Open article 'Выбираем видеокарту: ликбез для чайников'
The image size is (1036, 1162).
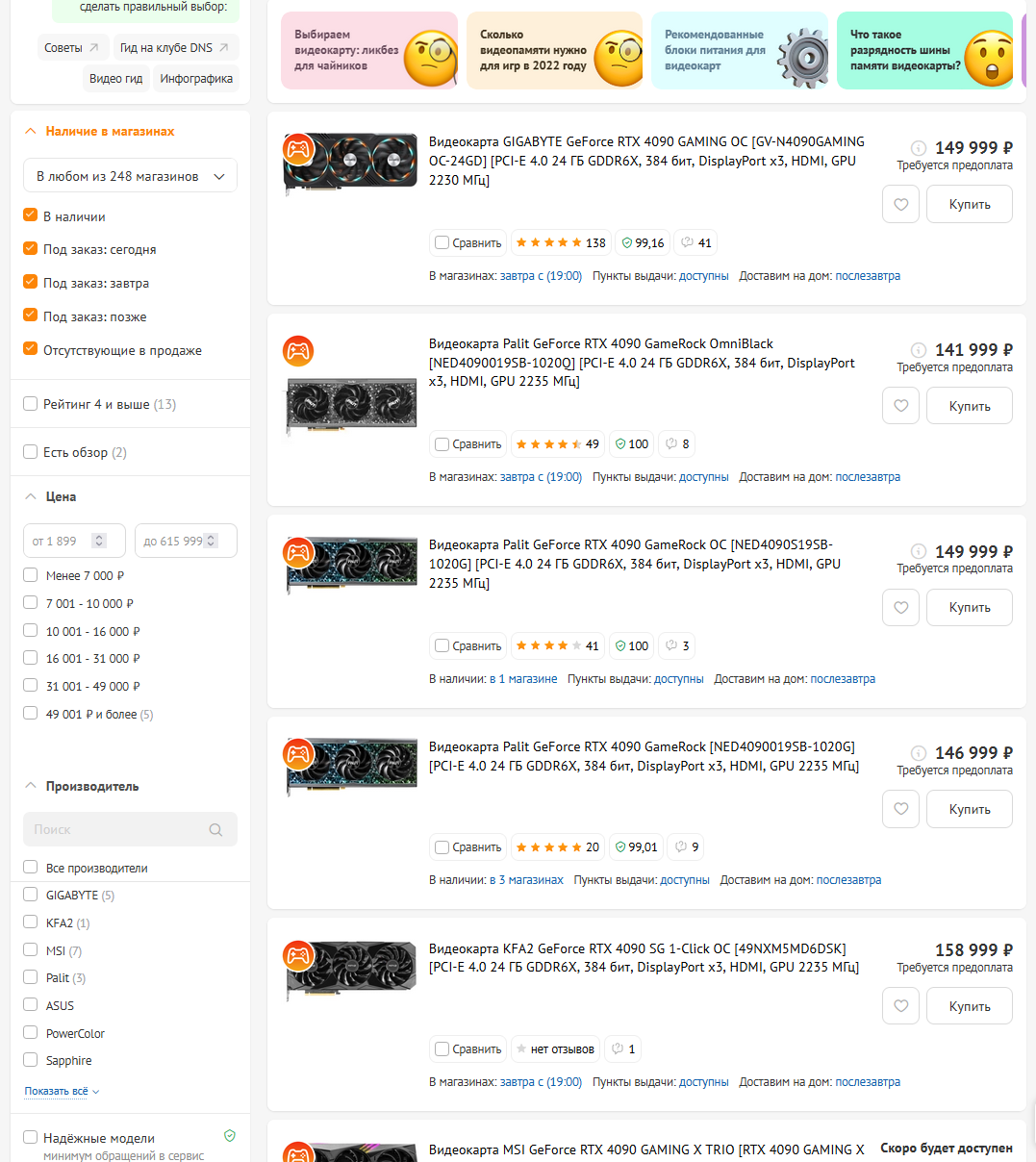pos(369,51)
